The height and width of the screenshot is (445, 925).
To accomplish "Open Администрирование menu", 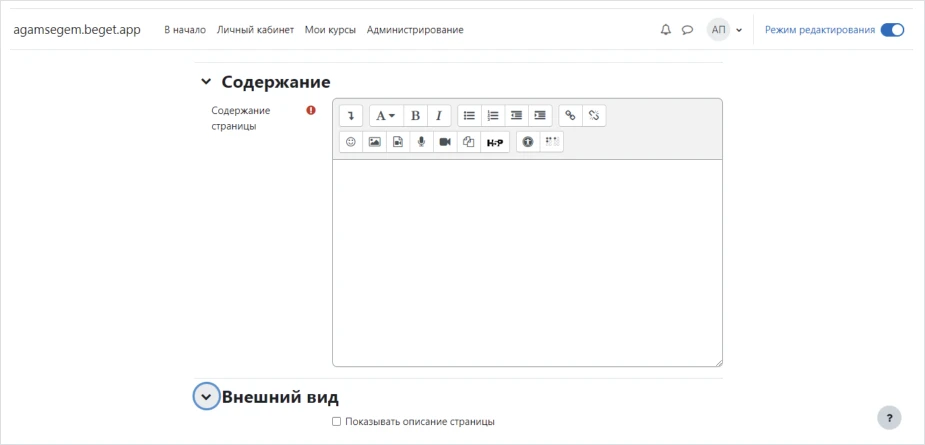I will click(415, 30).
